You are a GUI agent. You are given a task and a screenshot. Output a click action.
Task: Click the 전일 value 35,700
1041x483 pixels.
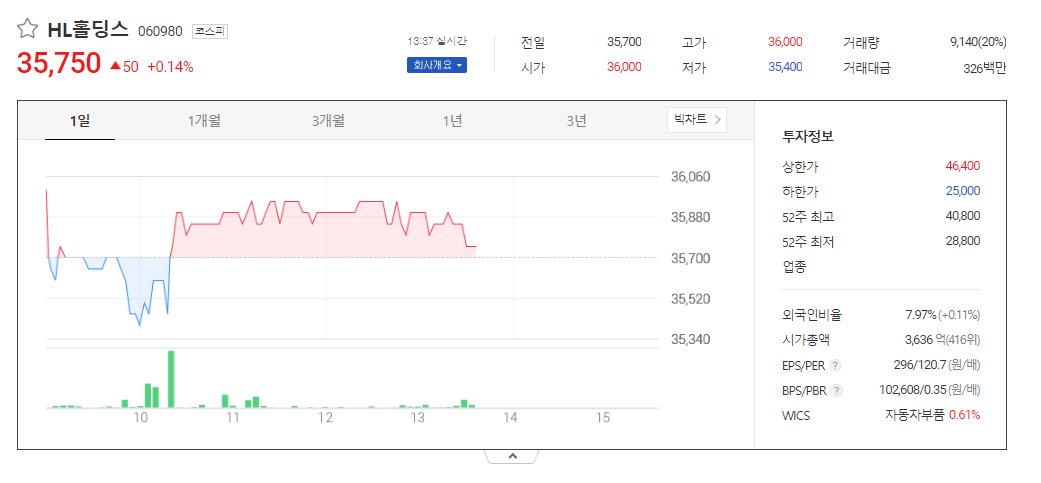coord(624,42)
